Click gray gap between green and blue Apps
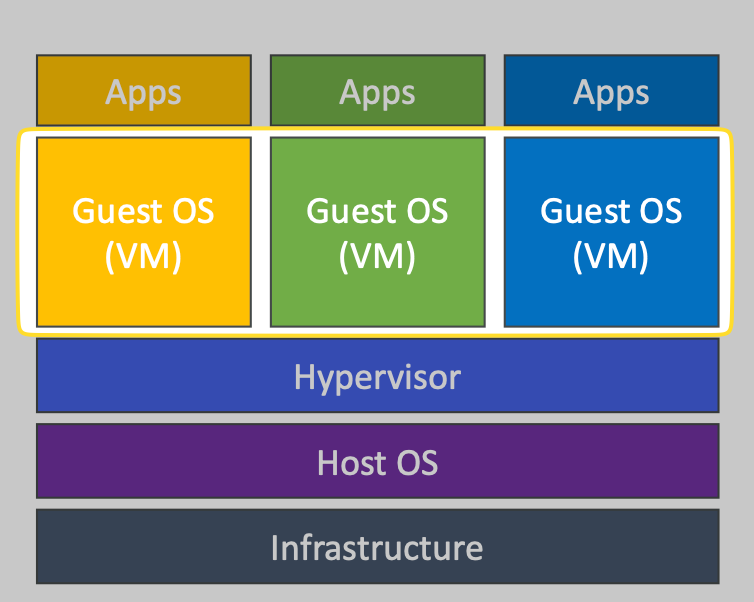Image resolution: width=754 pixels, height=602 pixels. coord(494,91)
